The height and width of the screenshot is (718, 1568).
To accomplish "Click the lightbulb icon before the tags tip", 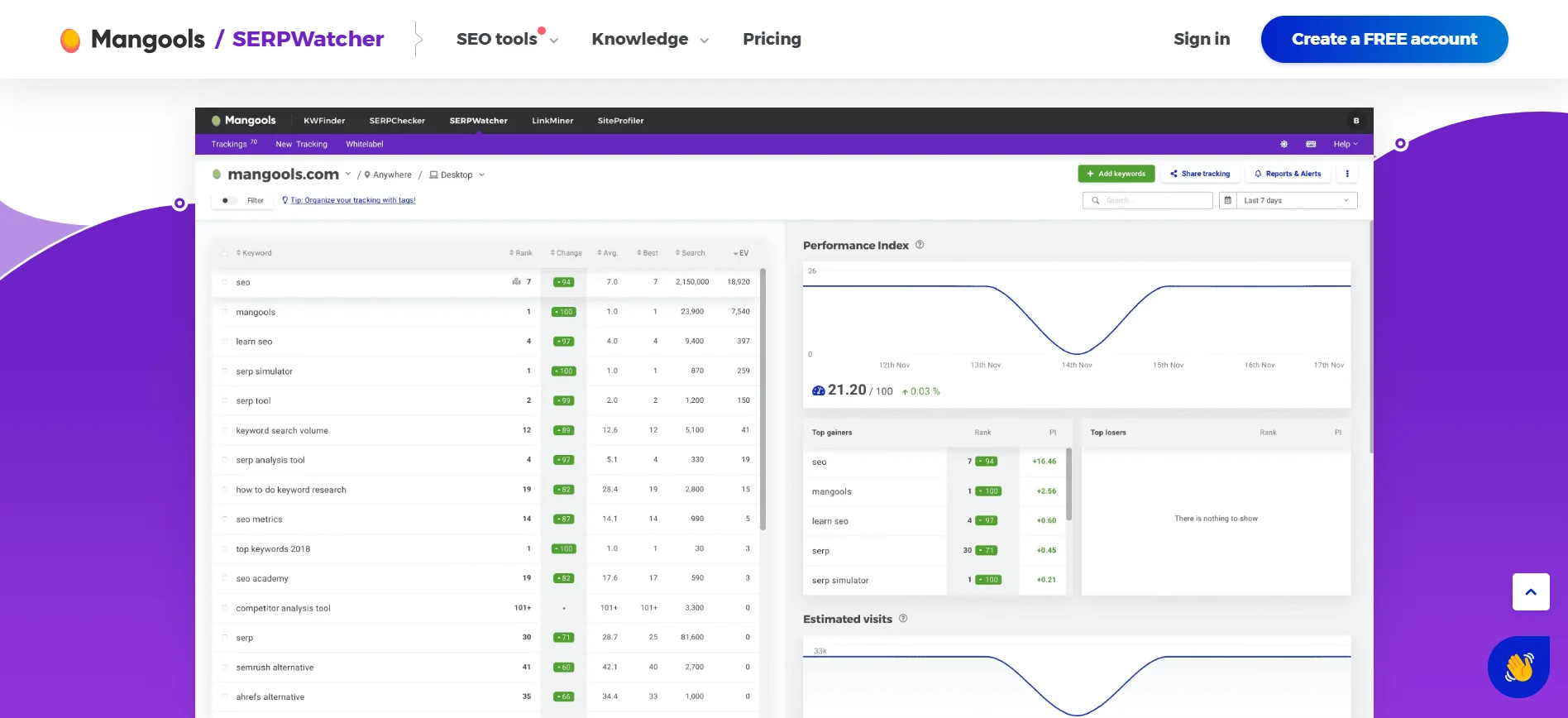I will 285,200.
